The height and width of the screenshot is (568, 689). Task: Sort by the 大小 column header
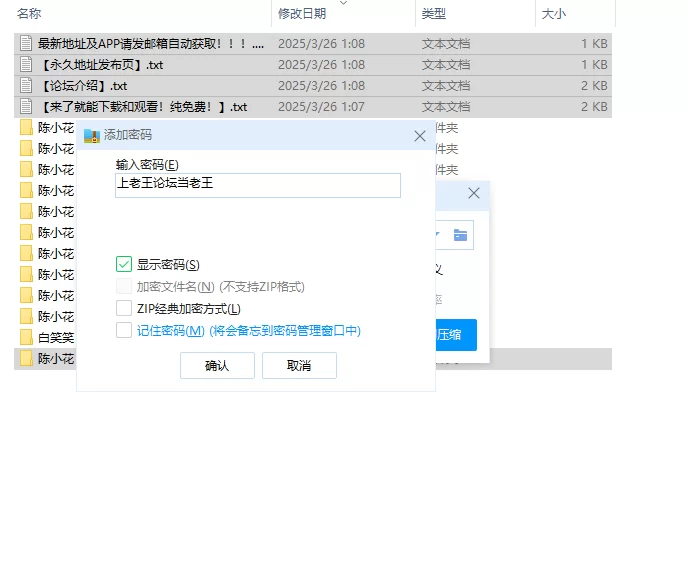554,14
